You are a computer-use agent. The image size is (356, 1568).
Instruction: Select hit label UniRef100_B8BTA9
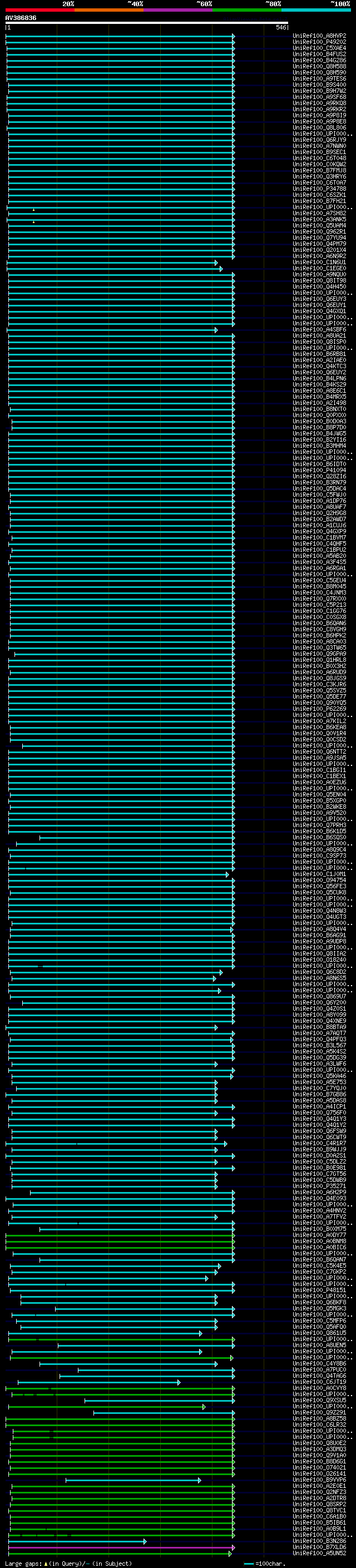[x=319, y=1027]
